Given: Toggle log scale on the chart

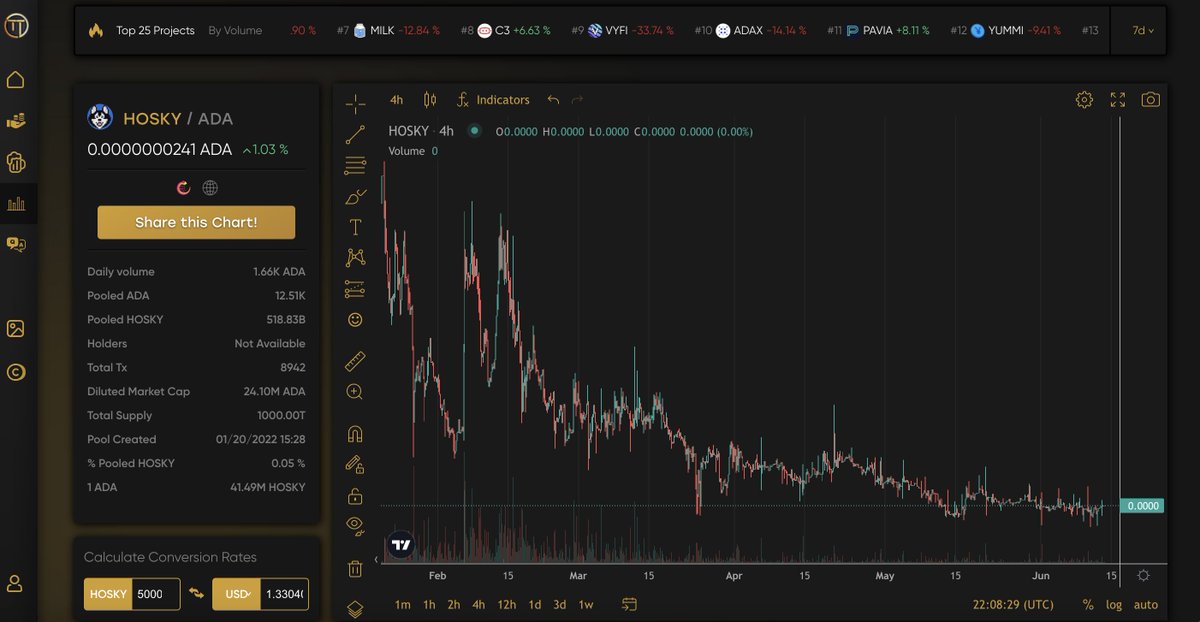Looking at the screenshot, I should pyautogui.click(x=1114, y=604).
